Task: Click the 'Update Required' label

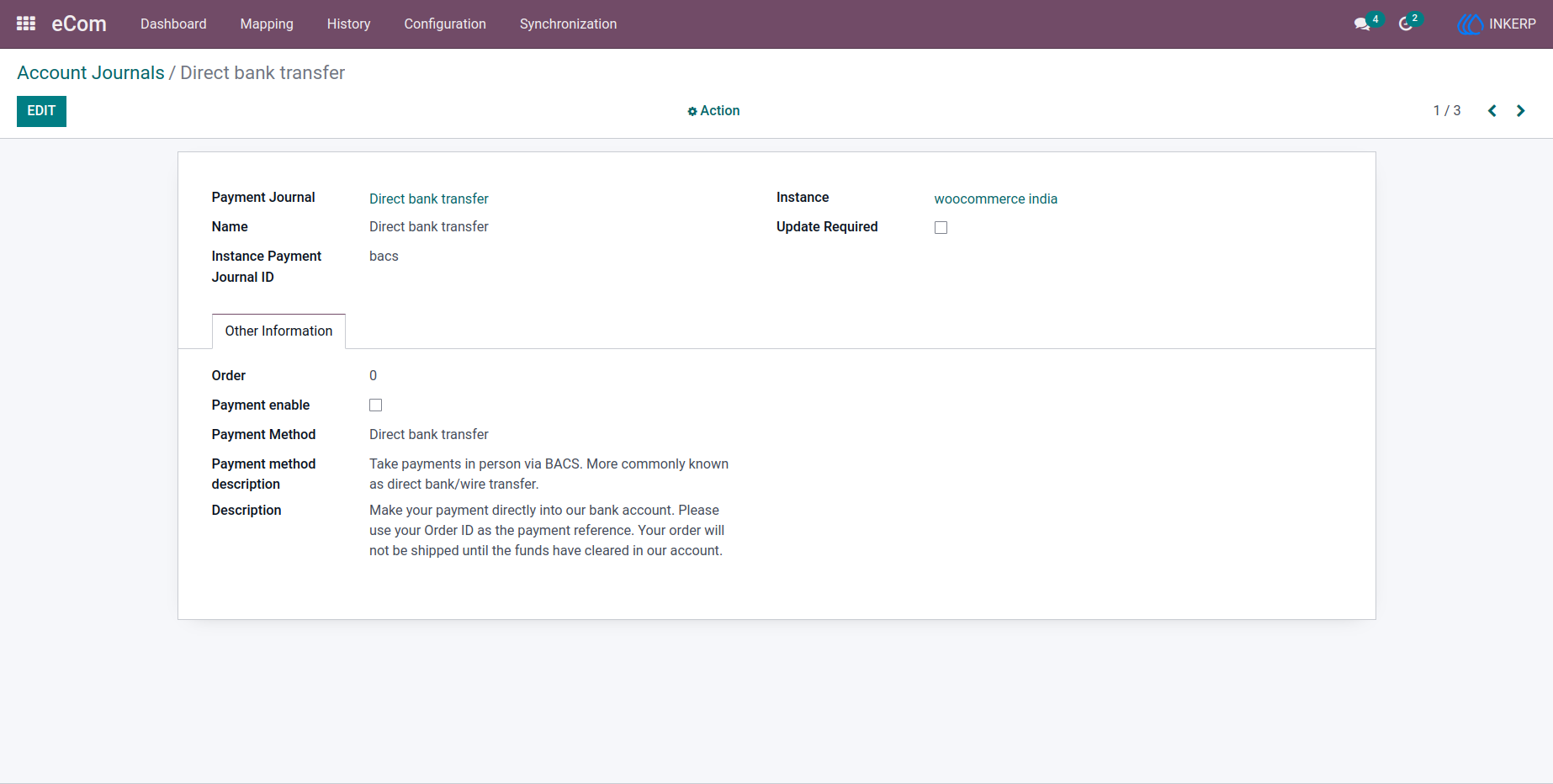Action: point(826,227)
